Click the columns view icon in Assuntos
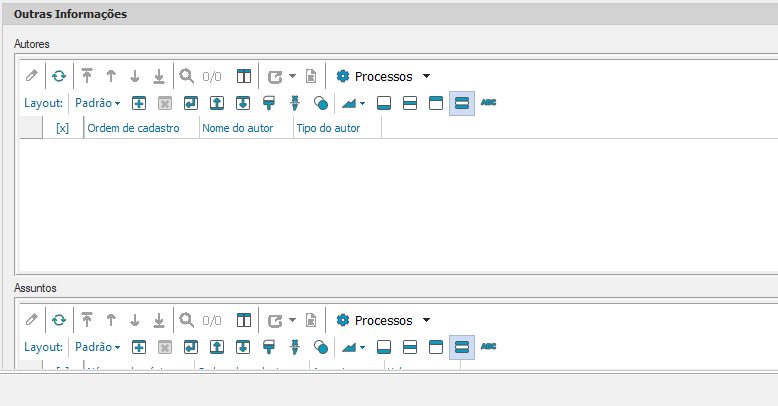Viewport: 778px width, 406px height. 243,321
